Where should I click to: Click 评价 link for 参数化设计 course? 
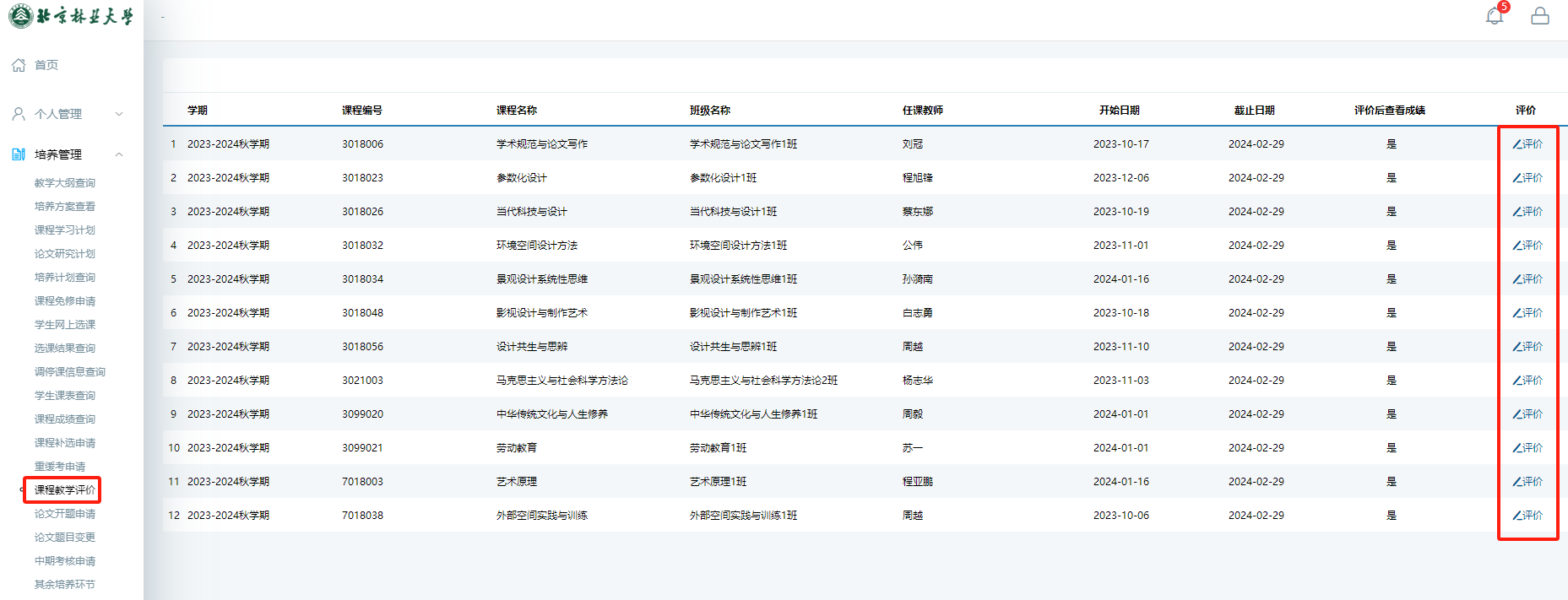click(x=1527, y=178)
